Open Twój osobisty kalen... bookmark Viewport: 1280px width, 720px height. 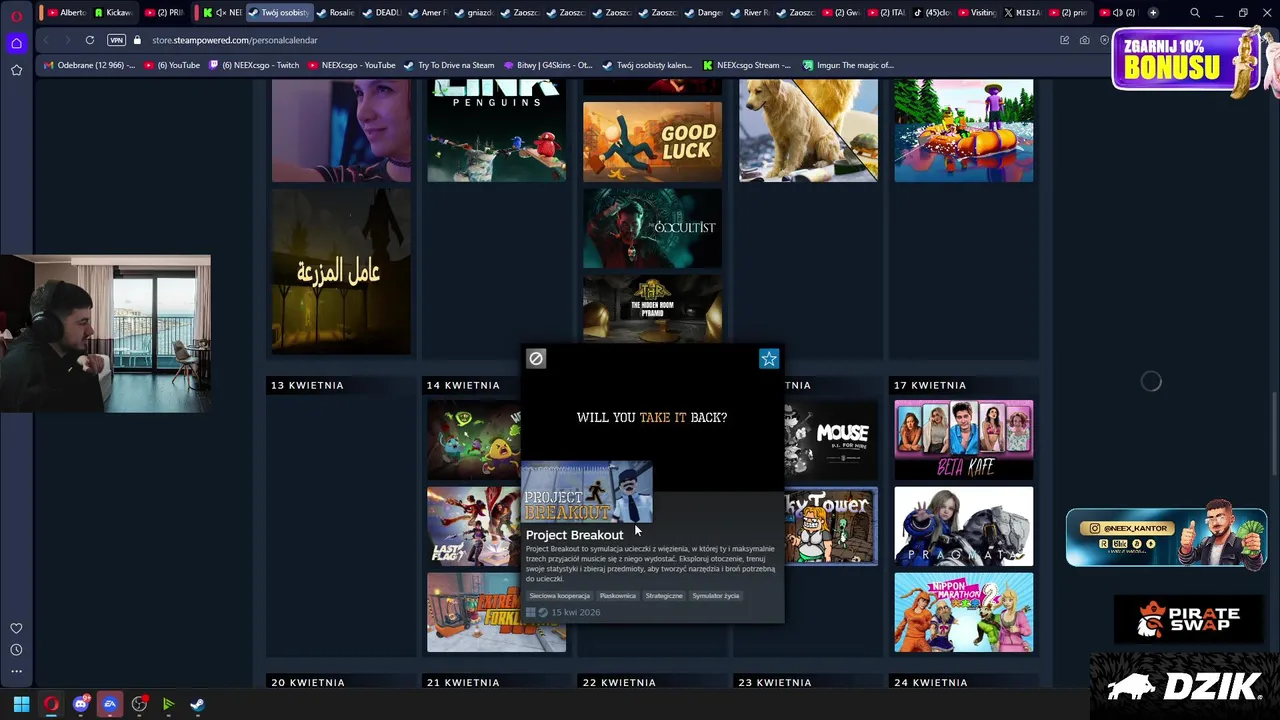tap(647, 65)
